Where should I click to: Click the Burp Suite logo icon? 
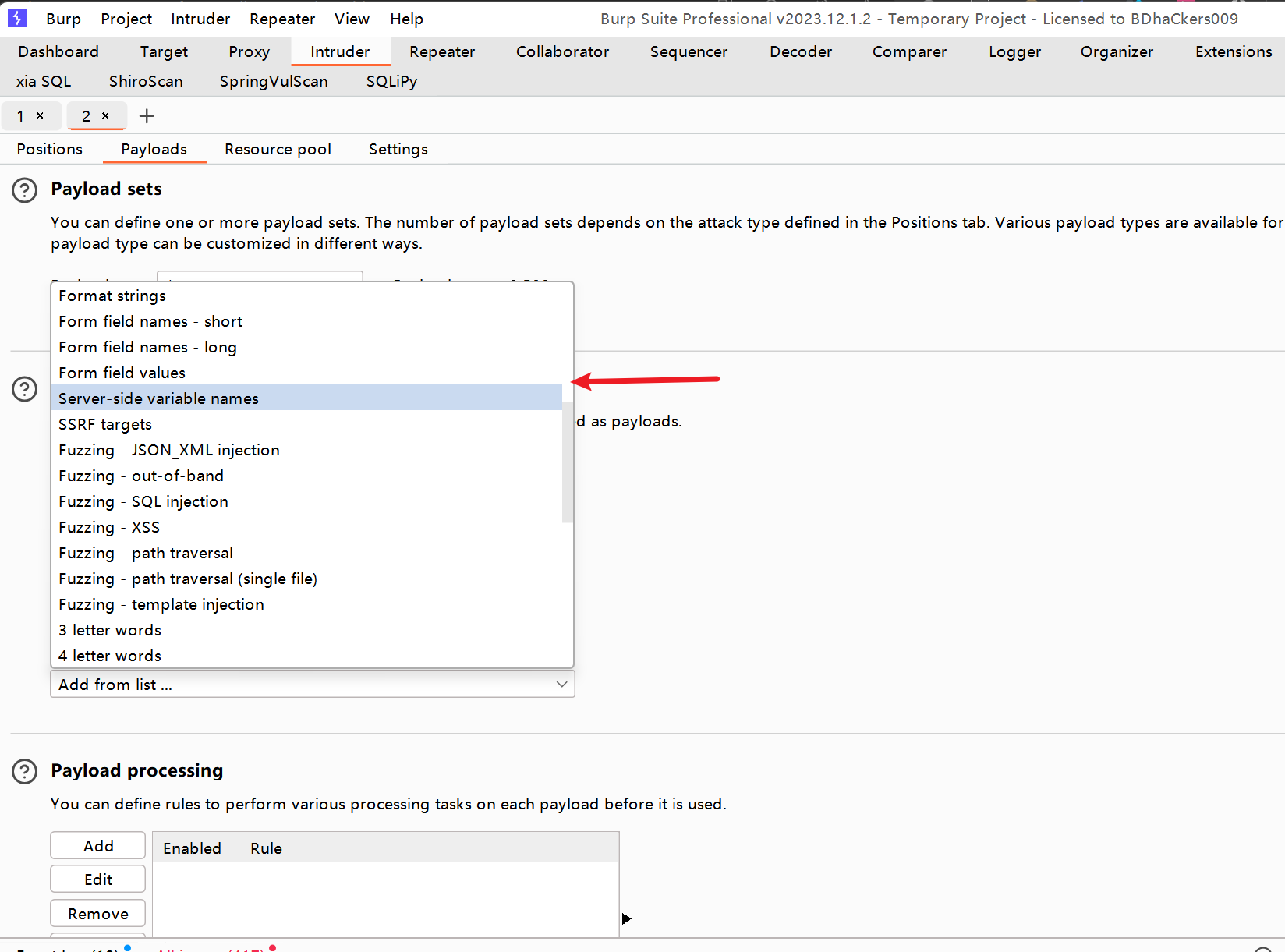(x=16, y=18)
